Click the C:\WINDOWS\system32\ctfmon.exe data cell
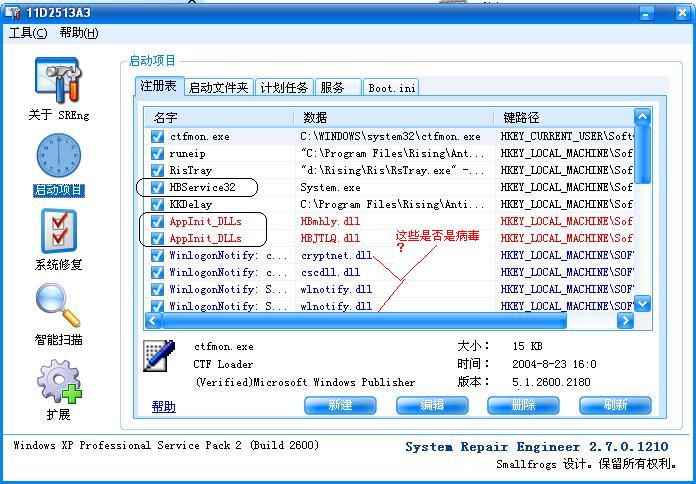 (390, 136)
